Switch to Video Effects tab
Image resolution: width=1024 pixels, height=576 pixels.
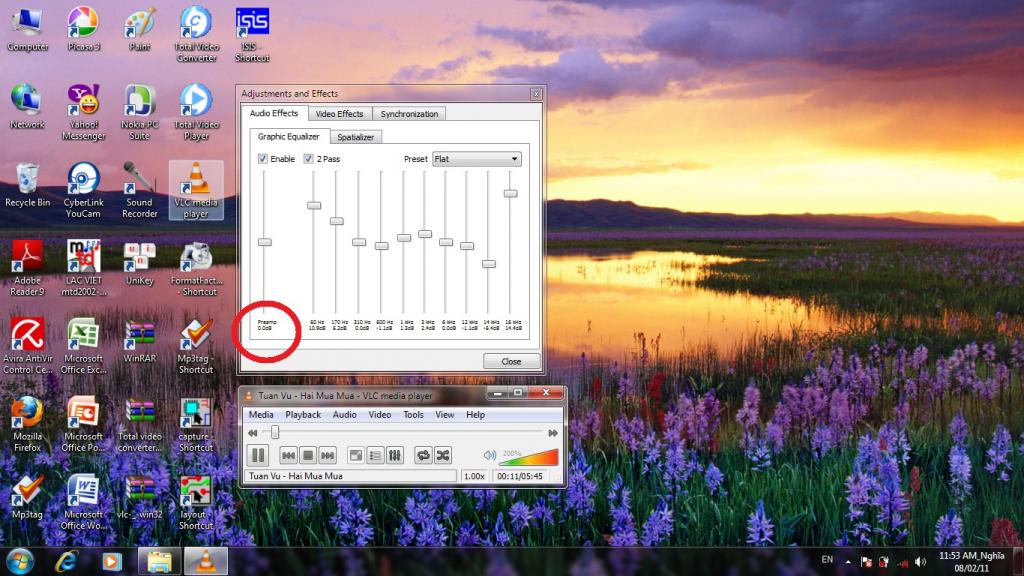(340, 114)
